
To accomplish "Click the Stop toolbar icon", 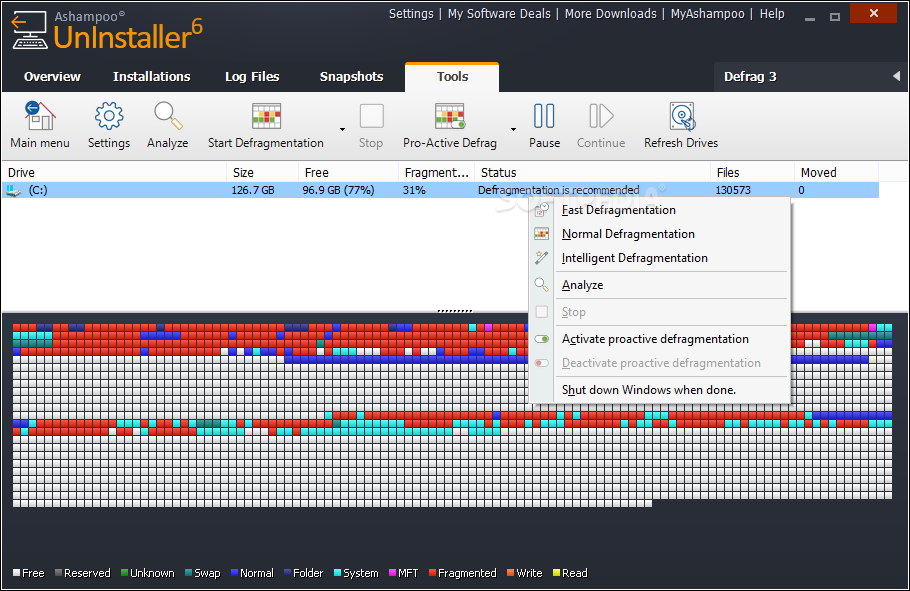I will 371,116.
